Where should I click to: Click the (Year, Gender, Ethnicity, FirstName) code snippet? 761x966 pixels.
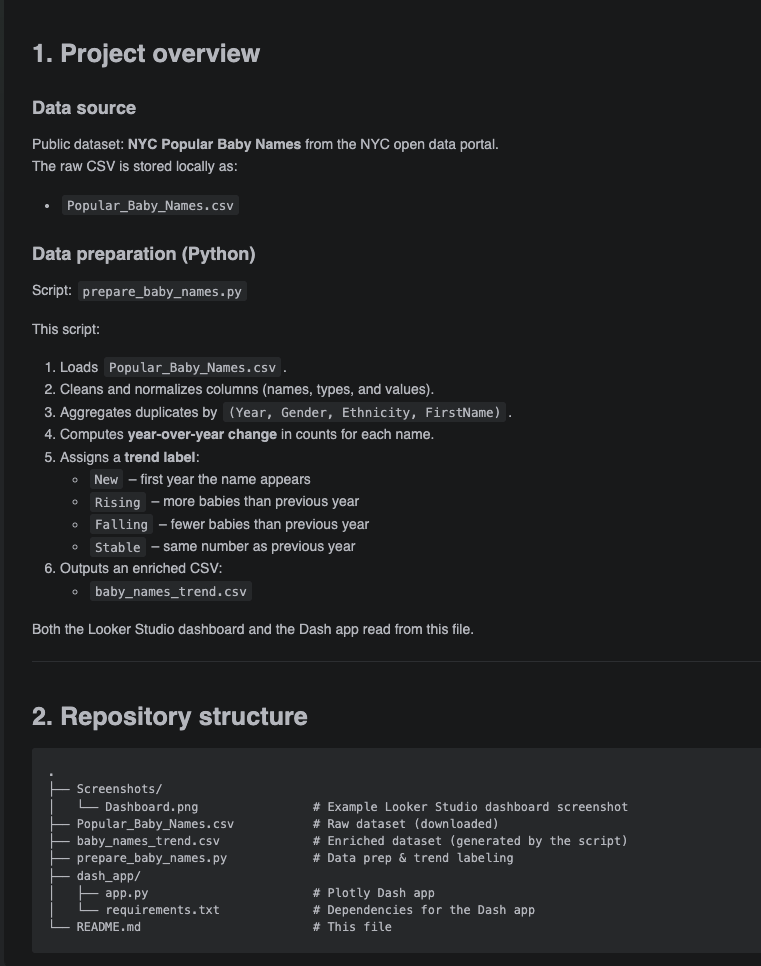[365, 412]
